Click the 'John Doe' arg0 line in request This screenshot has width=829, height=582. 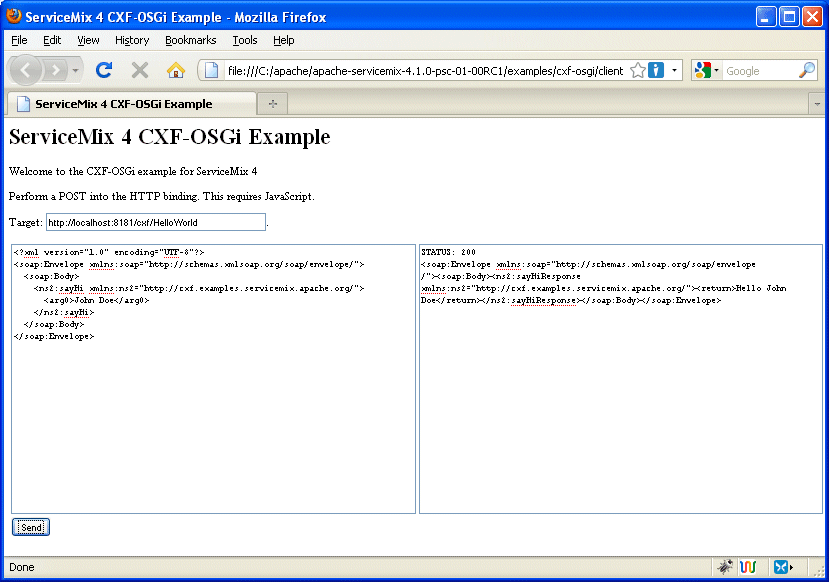point(96,300)
